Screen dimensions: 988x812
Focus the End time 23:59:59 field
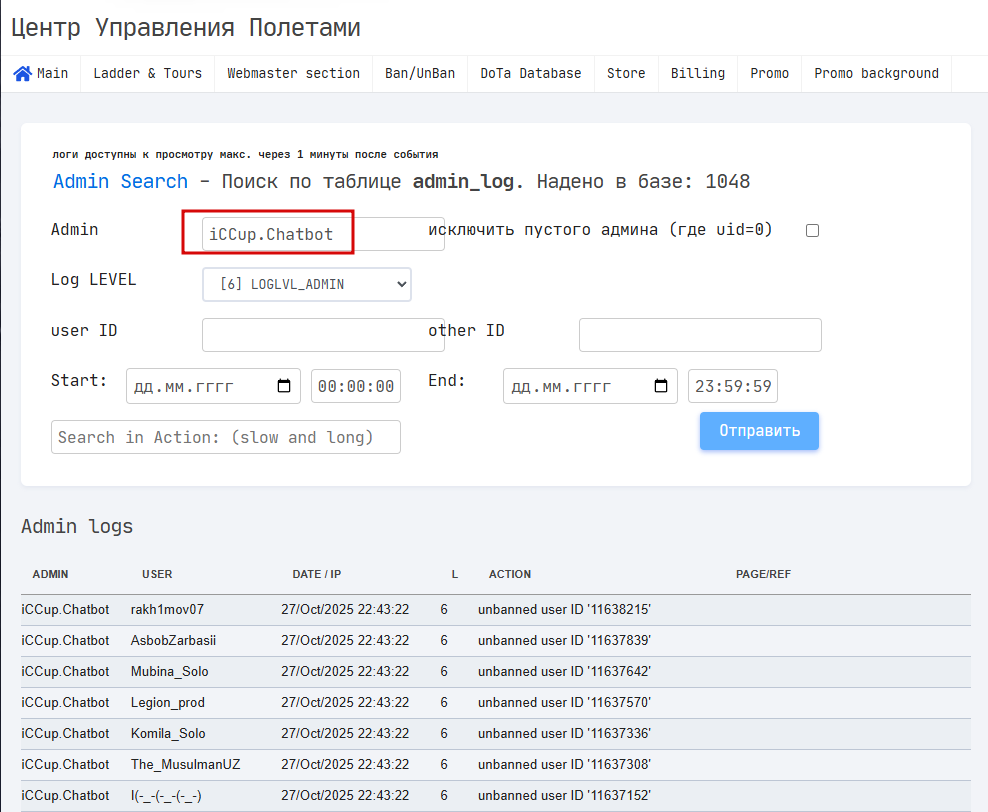coord(733,386)
